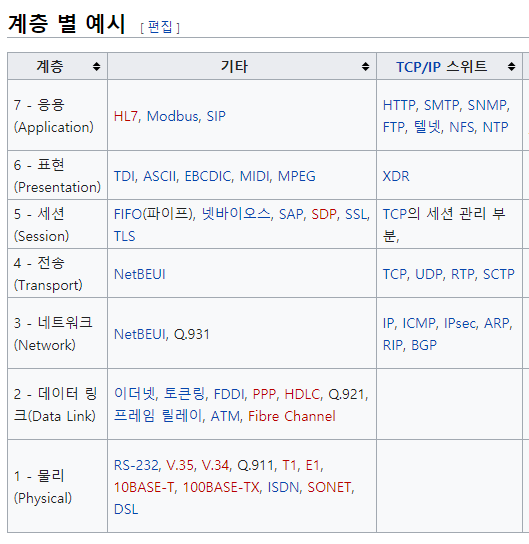Open the V.35 red link
This screenshot has height=544, width=529.
tap(180, 465)
